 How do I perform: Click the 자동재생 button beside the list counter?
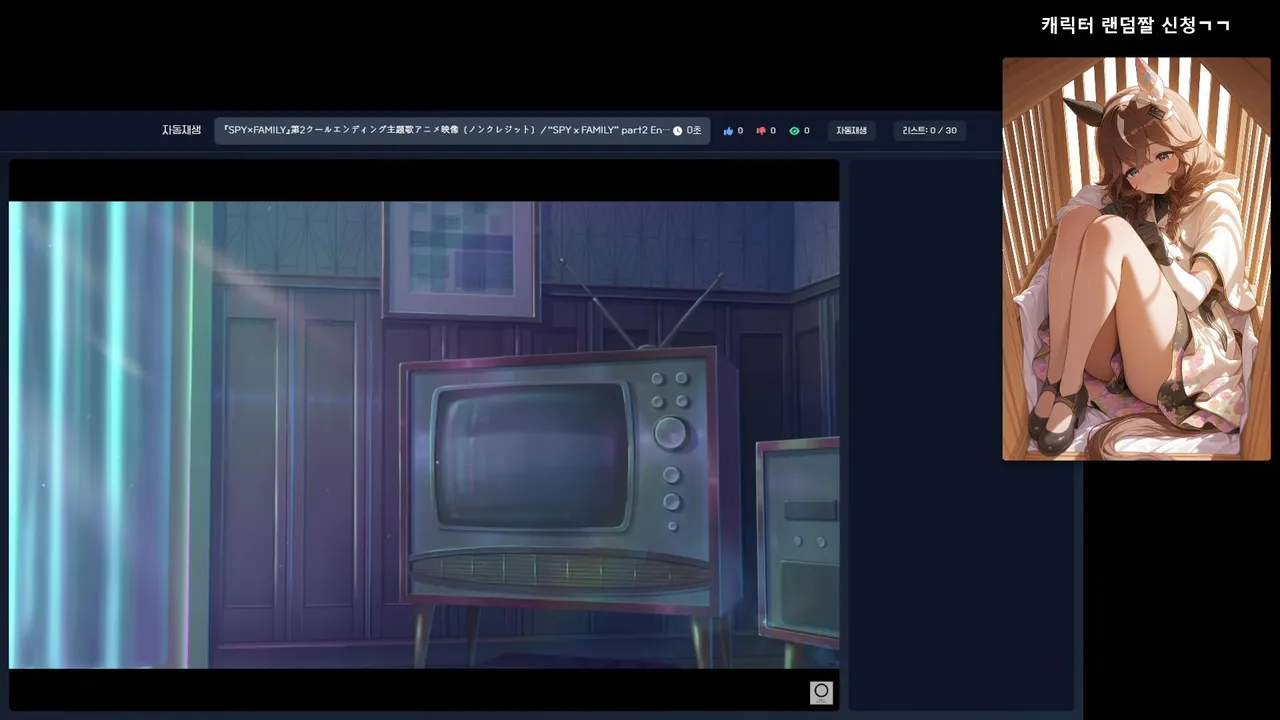tap(852, 131)
